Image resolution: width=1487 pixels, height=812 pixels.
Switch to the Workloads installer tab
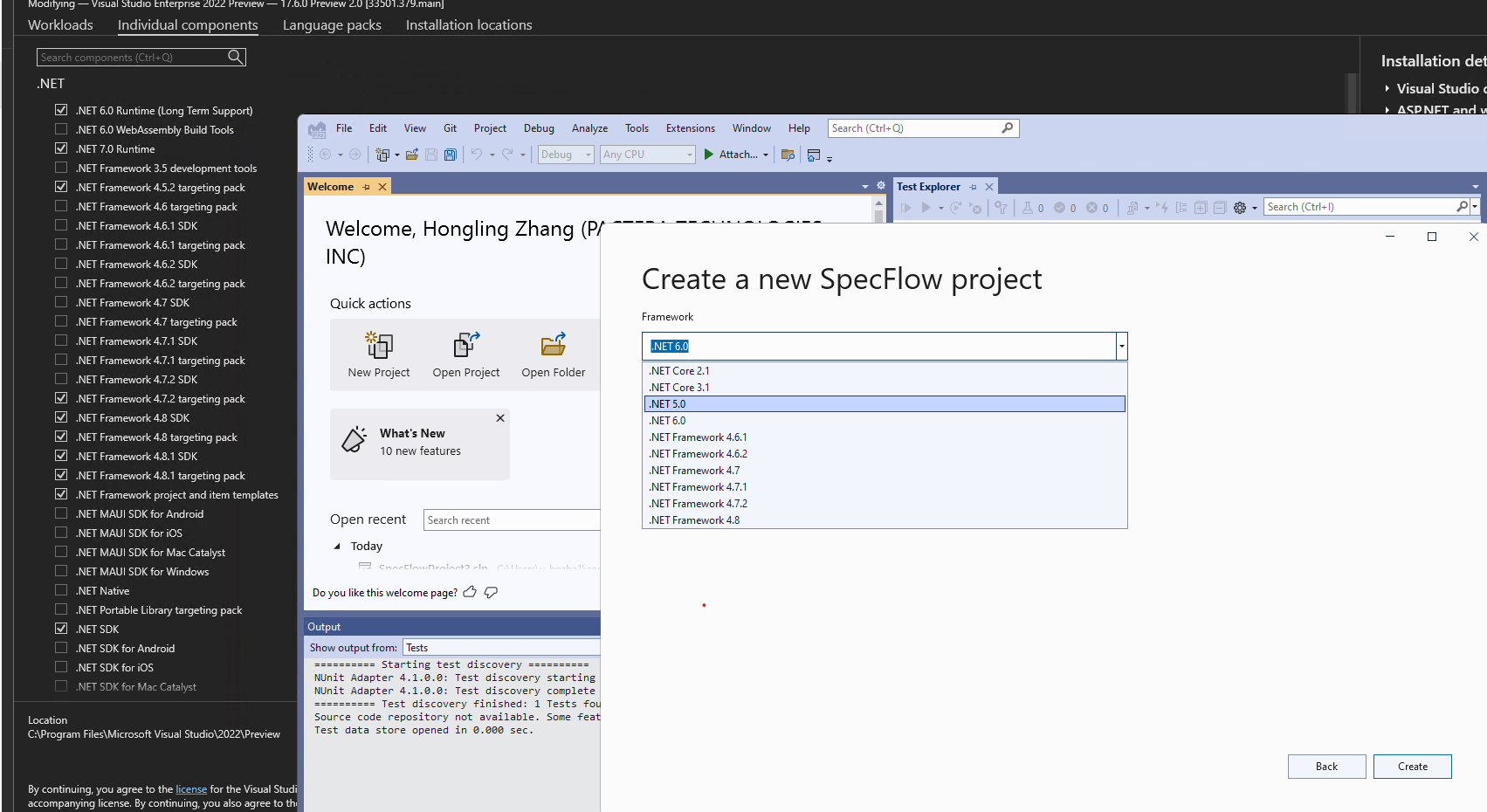pos(60,25)
